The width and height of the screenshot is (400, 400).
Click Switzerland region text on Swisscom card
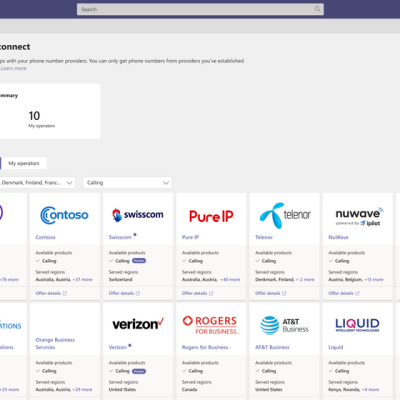(x=120, y=280)
